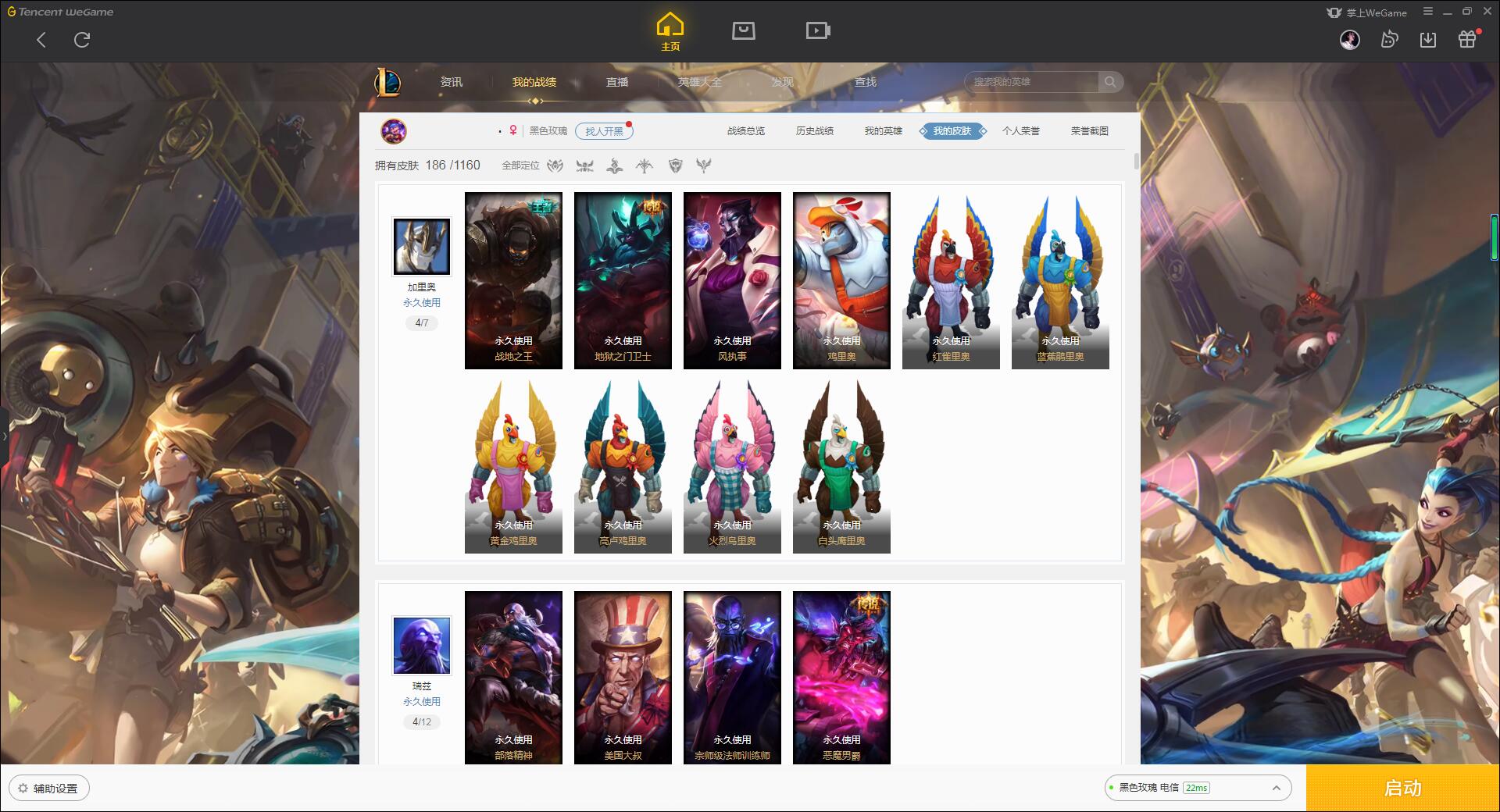
Task: Switch to 我的英雄 sub-tab
Action: tap(884, 131)
